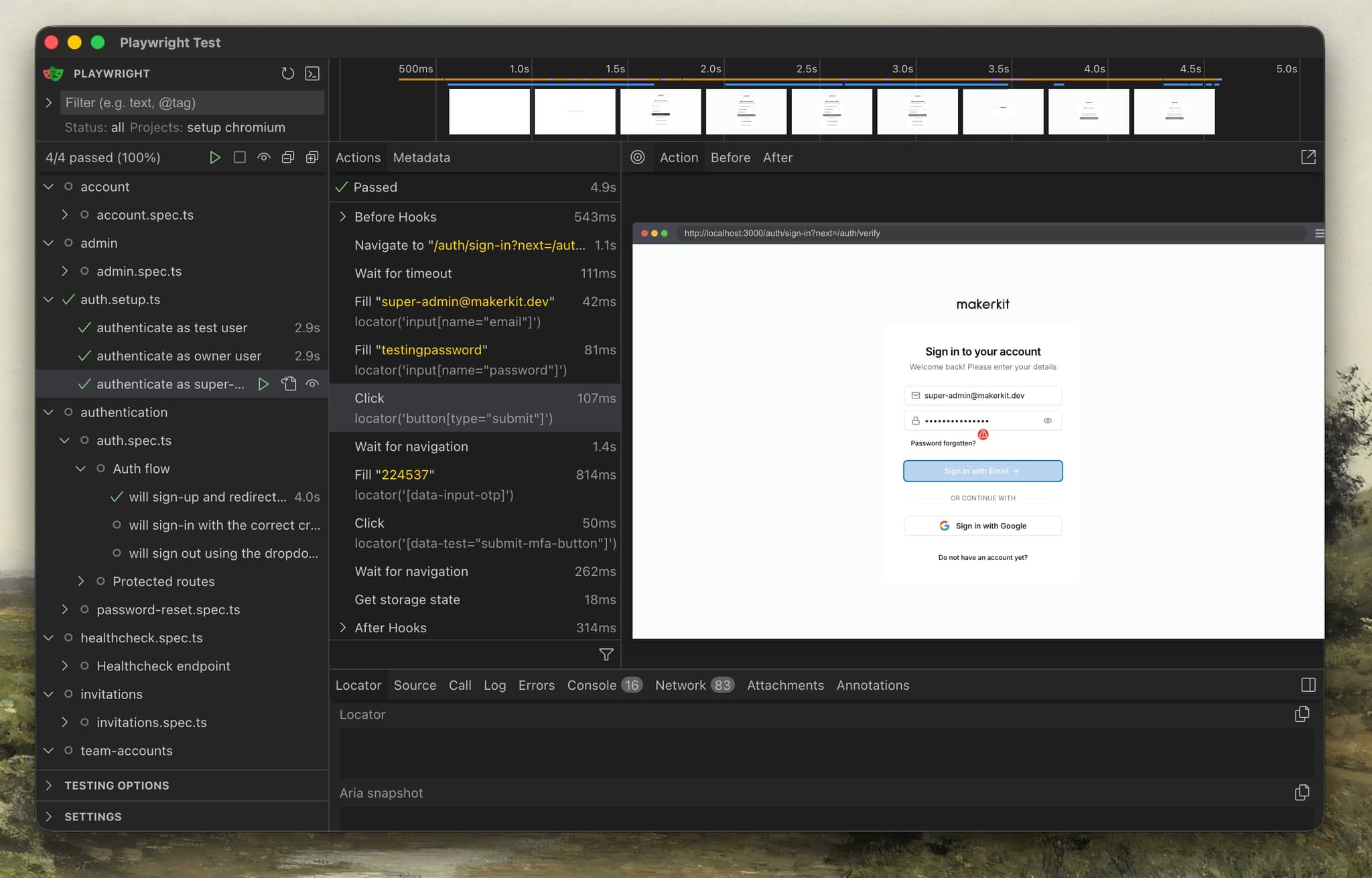The width and height of the screenshot is (1372, 878).
Task: Click the reload tests icon
Action: pos(287,74)
